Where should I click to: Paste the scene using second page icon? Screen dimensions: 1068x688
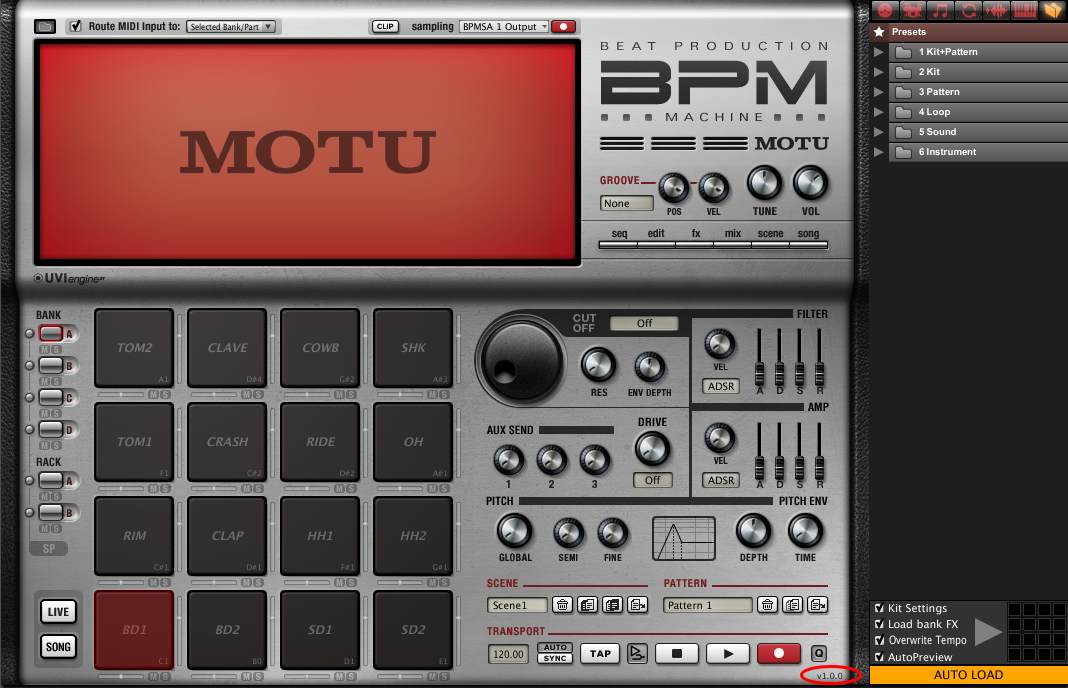tap(612, 605)
